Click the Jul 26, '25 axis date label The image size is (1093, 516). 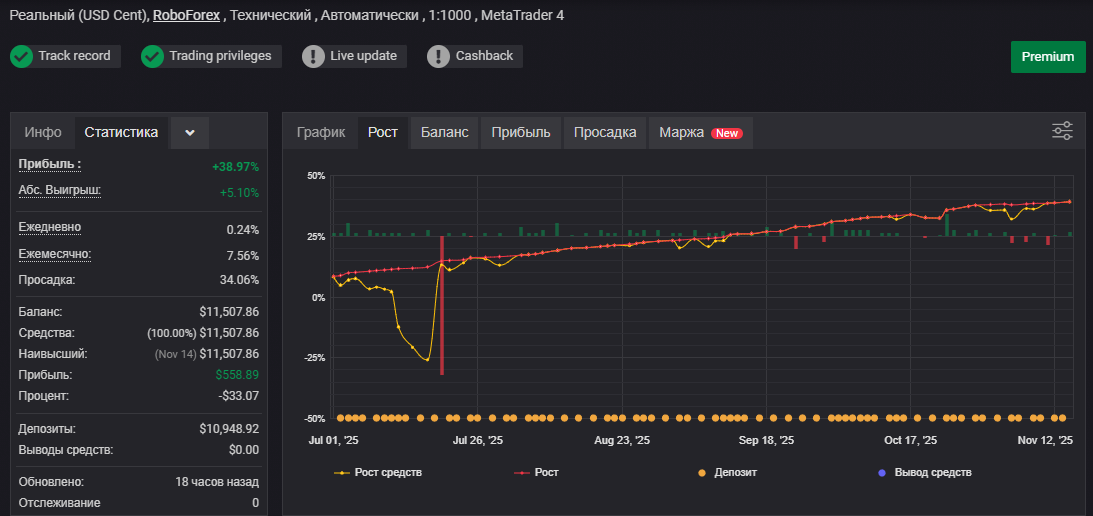tap(477, 441)
